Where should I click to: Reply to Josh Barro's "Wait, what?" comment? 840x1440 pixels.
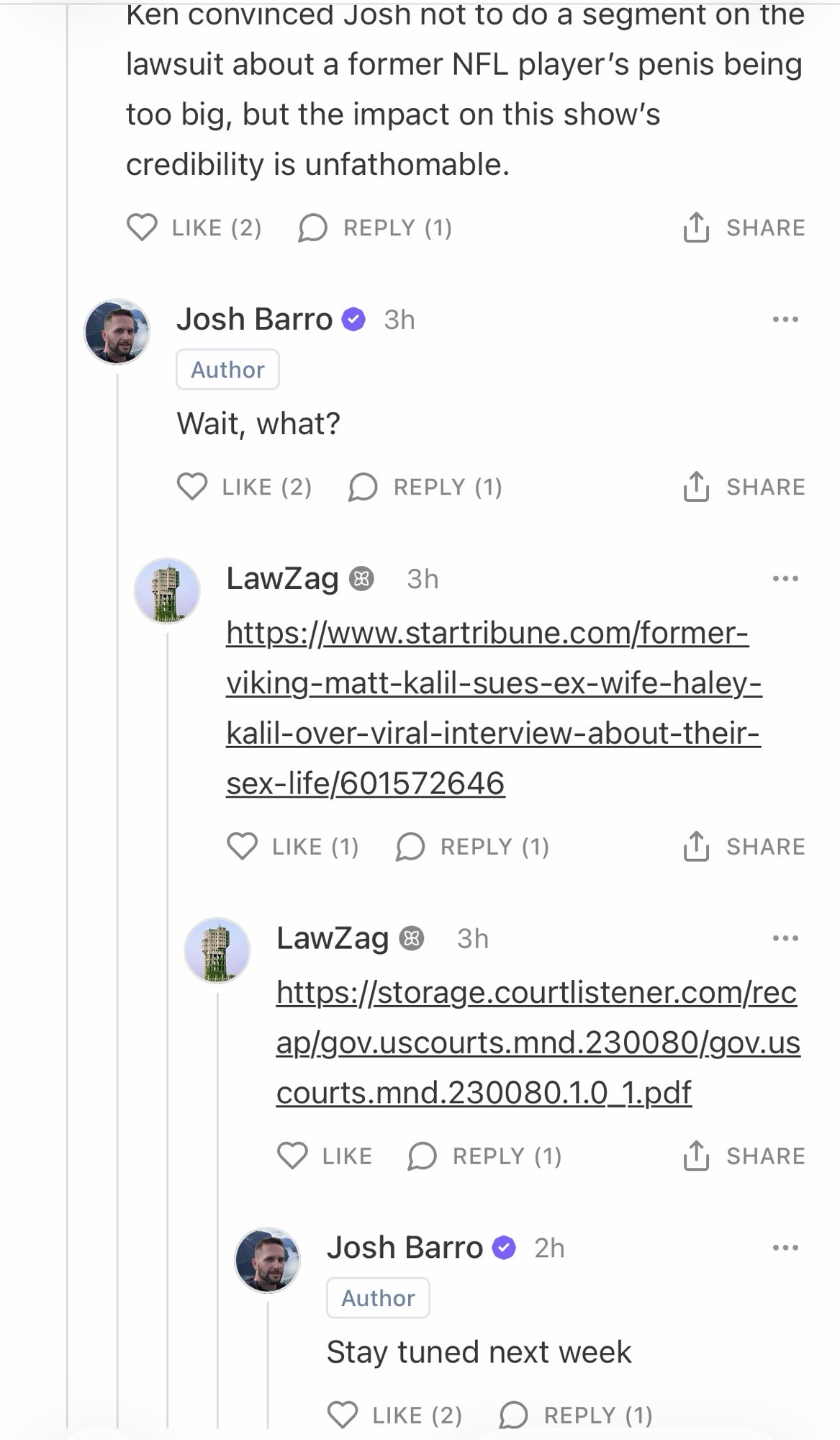point(425,487)
